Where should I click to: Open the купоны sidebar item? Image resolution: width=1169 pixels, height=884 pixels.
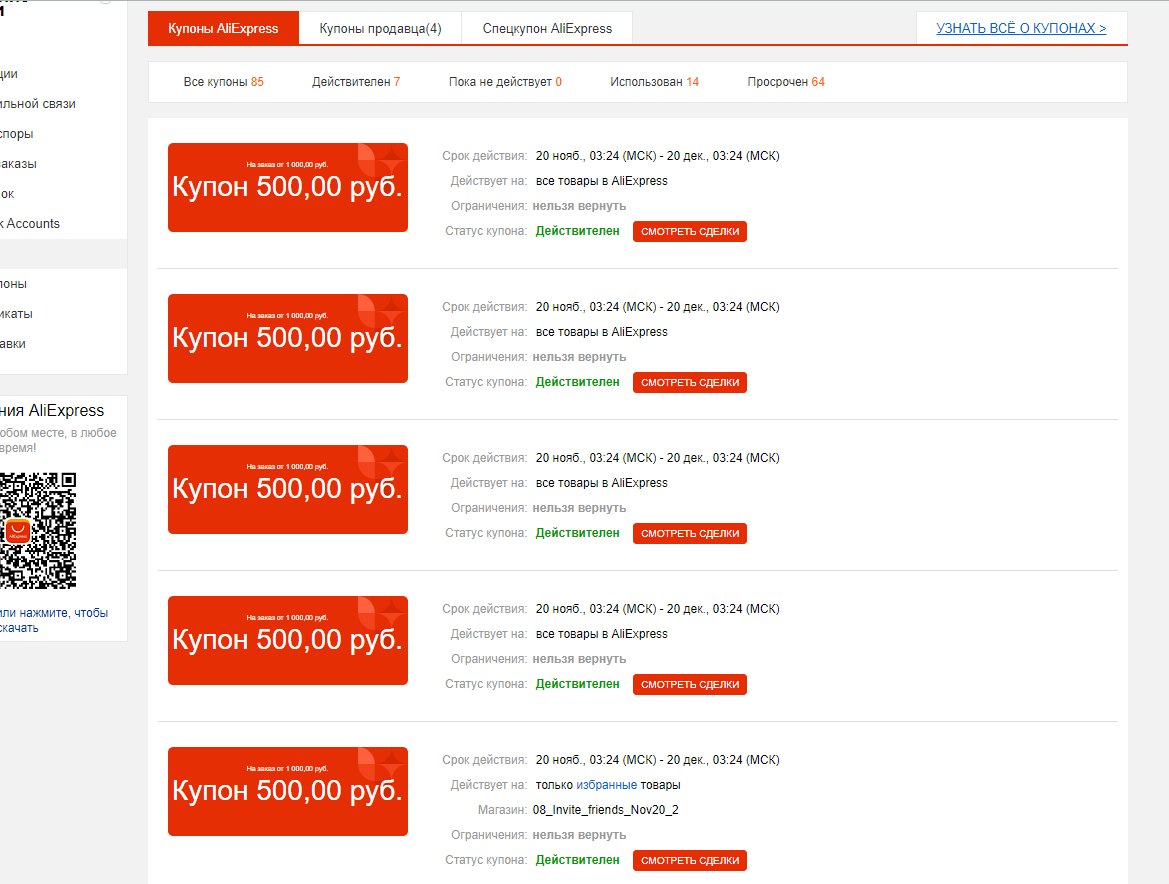[x=13, y=284]
